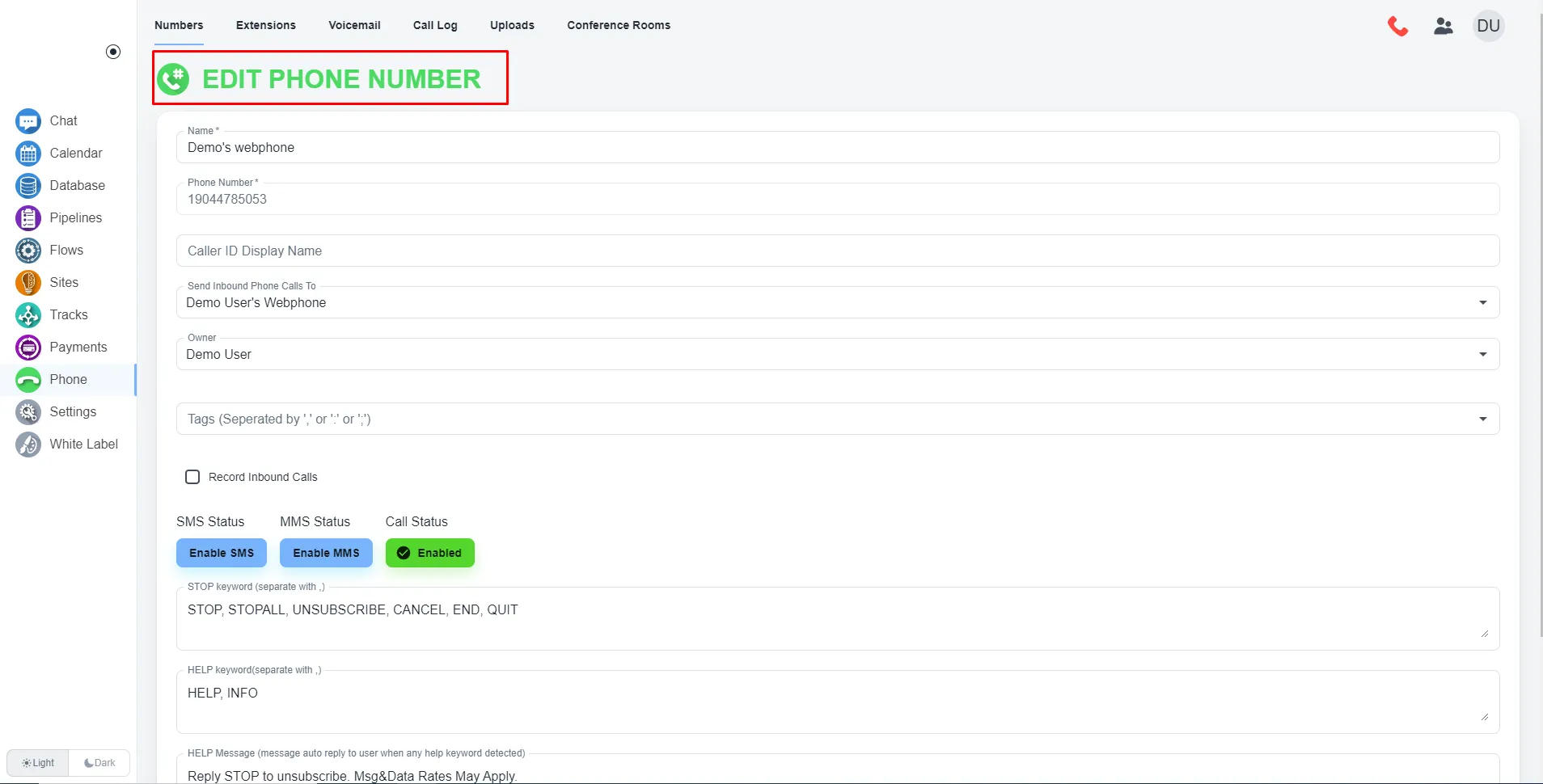Open the Pipelines sidebar icon
This screenshot has height=784, width=1543.
[28, 218]
